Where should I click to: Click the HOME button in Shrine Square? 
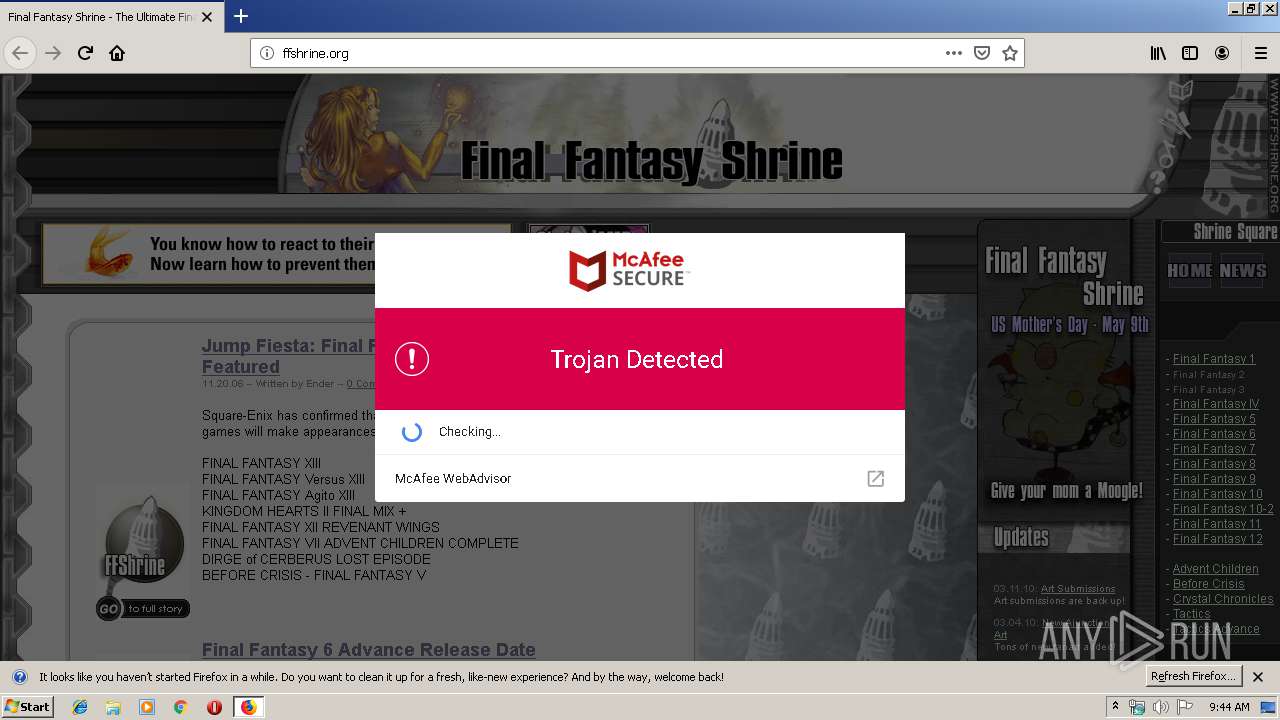(1190, 271)
